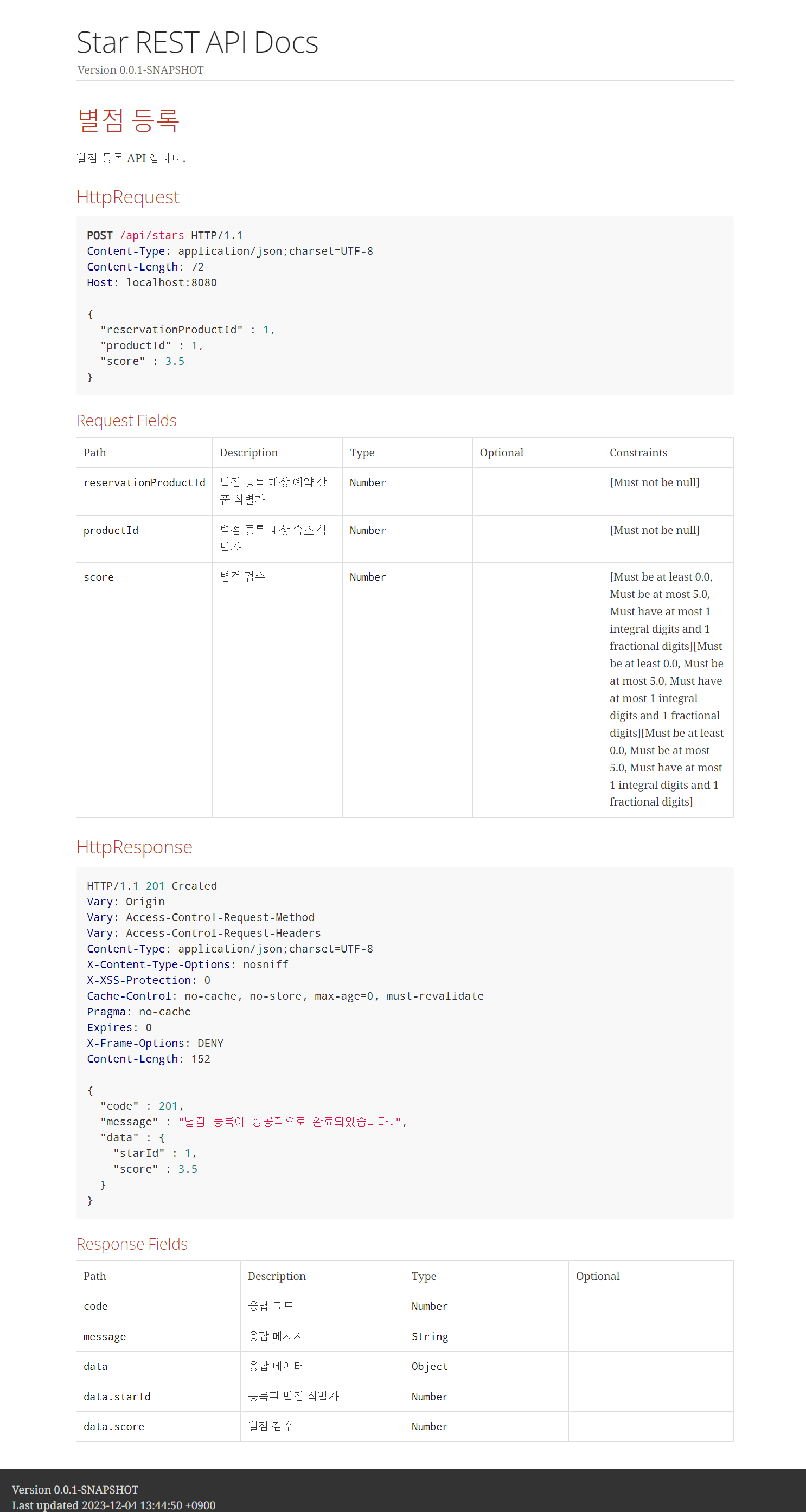Click the footer 'Version 0.0.1-SNAPSHOT' text
This screenshot has height=1512, width=806.
[75, 1489]
